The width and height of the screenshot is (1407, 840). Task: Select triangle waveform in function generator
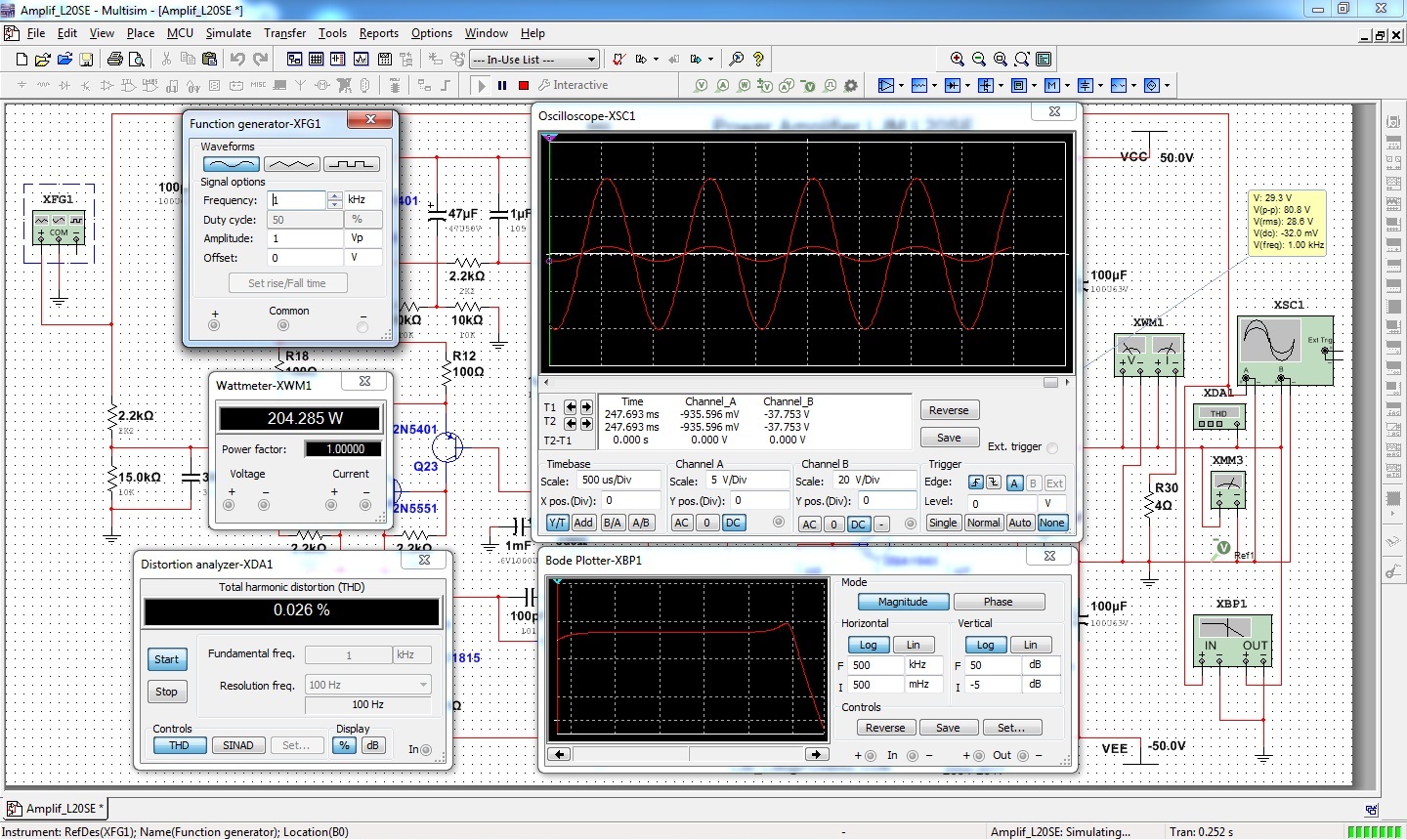[291, 164]
